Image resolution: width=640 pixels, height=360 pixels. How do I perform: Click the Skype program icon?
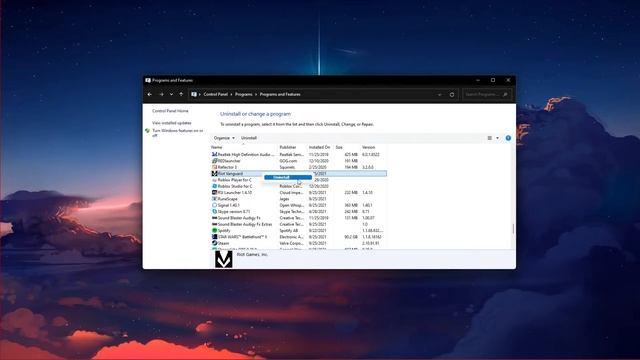pyautogui.click(x=214, y=211)
